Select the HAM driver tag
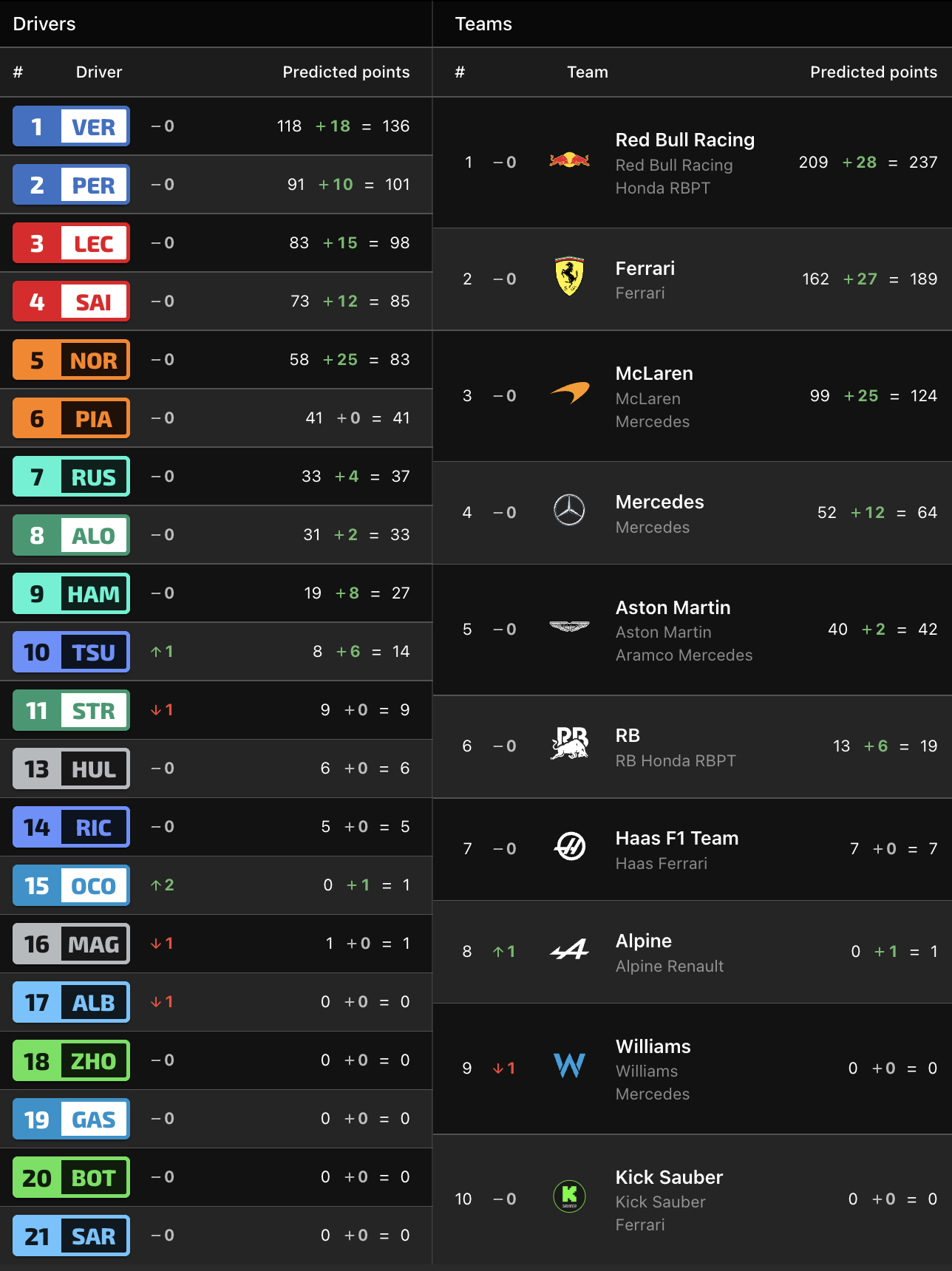Image resolution: width=952 pixels, height=1271 pixels. tap(72, 593)
